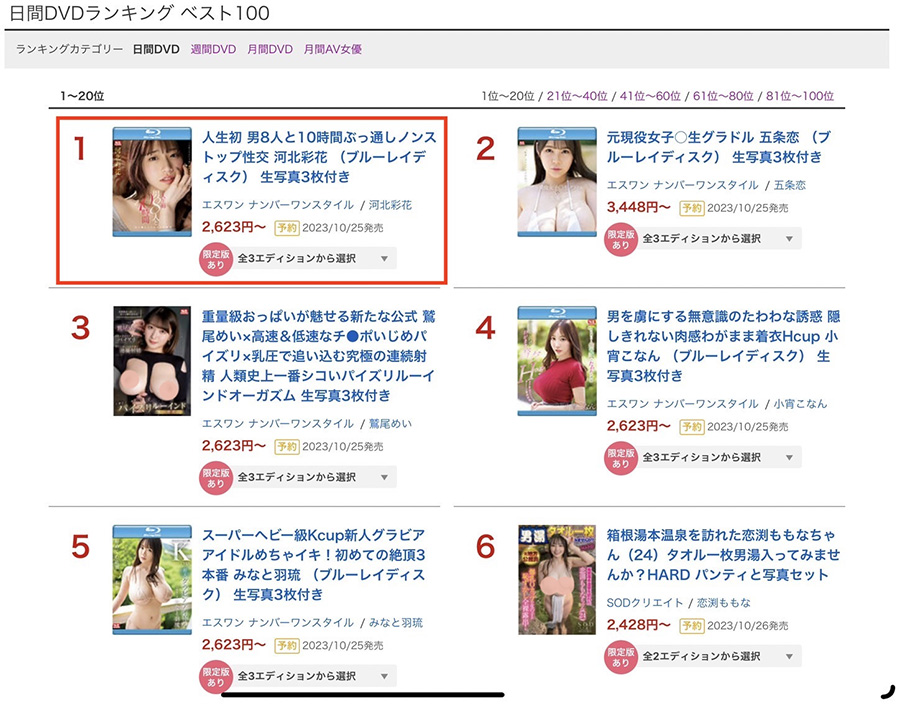Jump to the 41位〜60位 ranking page
The image size is (900, 704).
point(650,96)
